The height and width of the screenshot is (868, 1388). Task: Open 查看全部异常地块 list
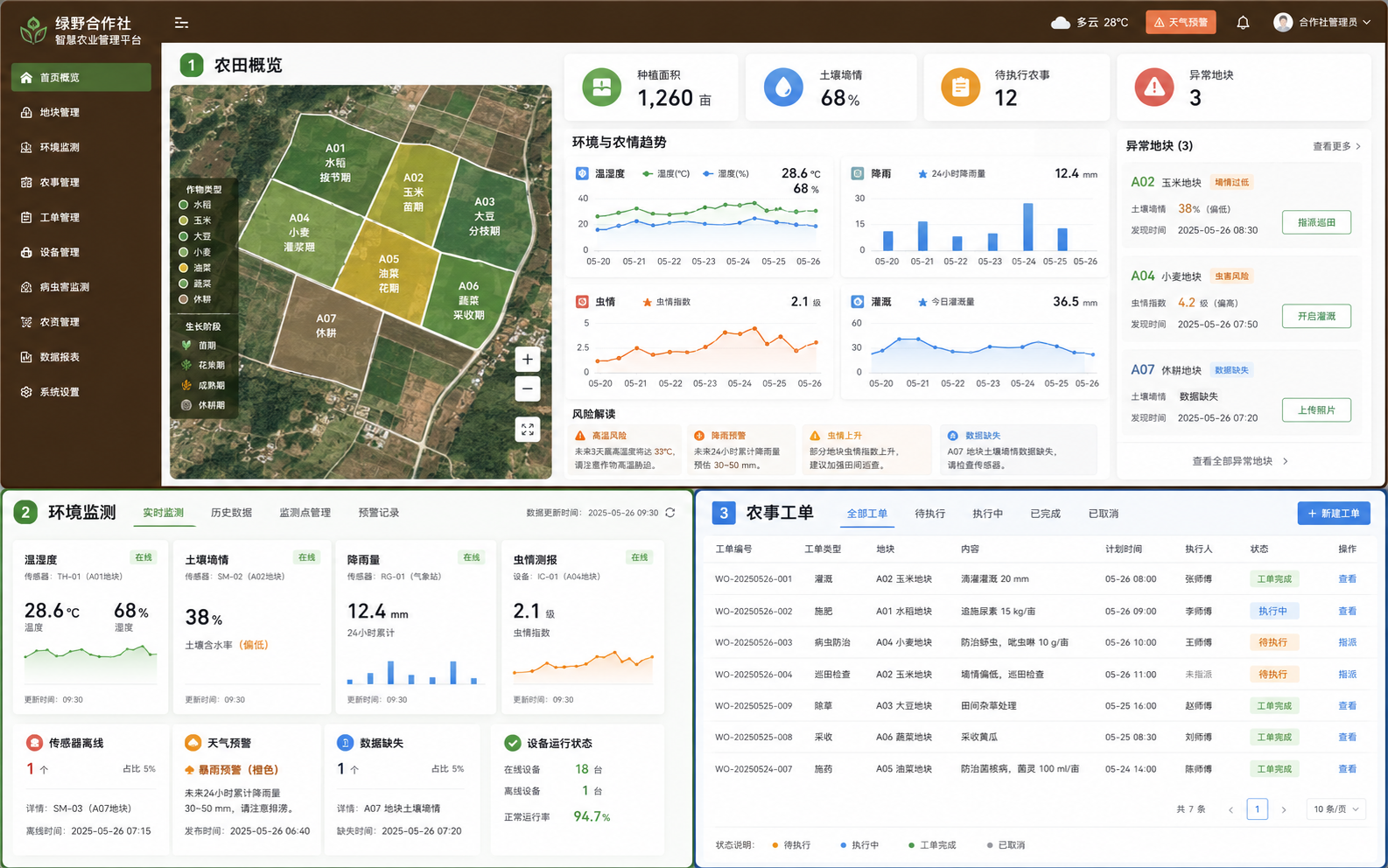coord(1240,461)
